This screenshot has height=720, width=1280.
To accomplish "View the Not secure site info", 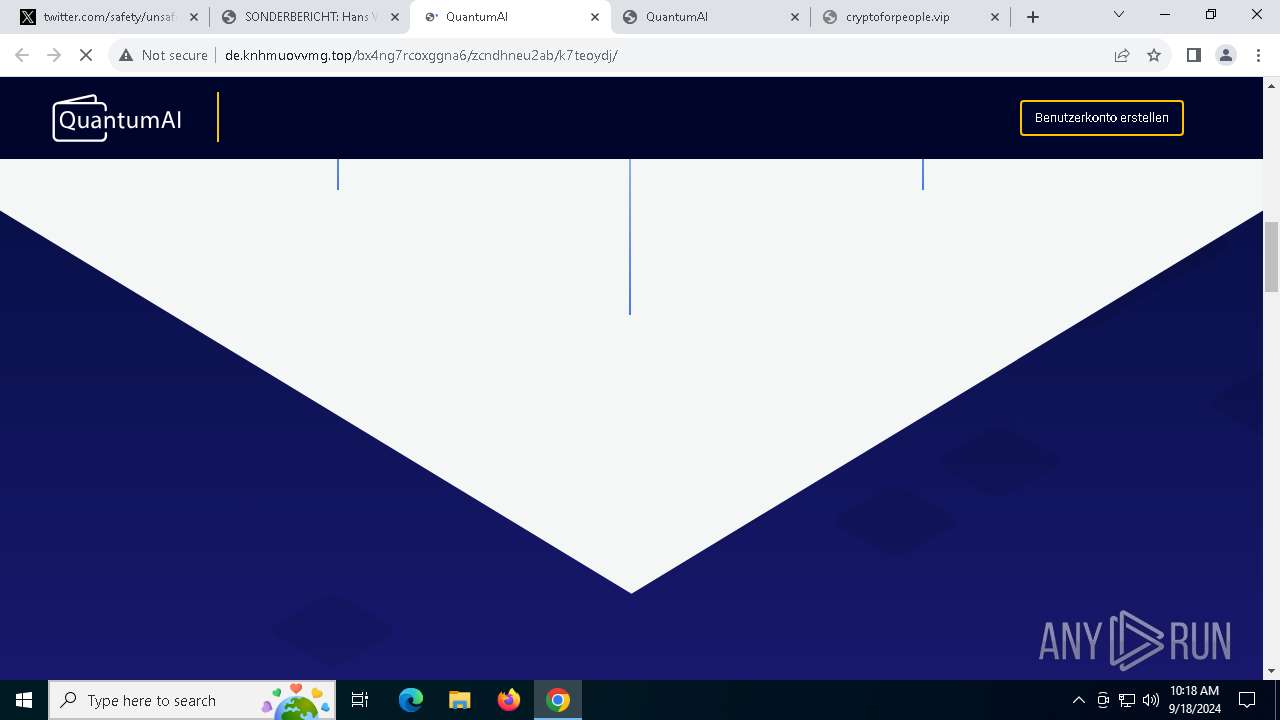I will [163, 55].
